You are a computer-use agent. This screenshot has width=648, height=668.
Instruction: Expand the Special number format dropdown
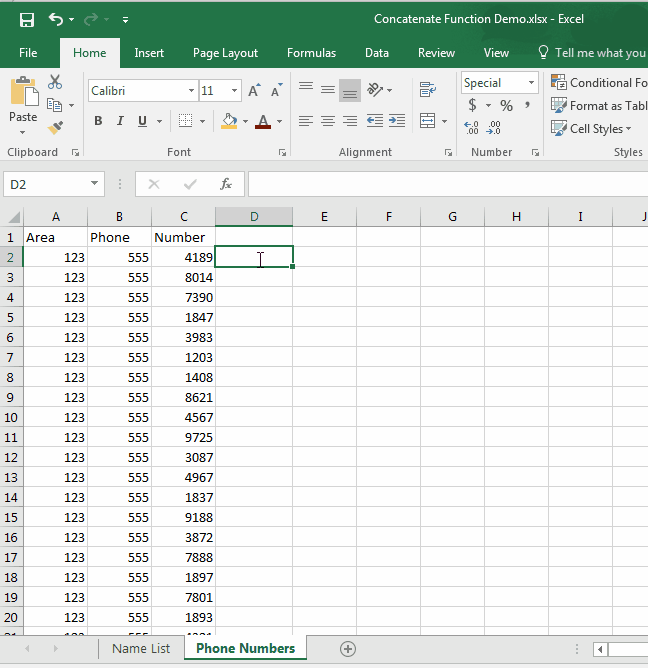pyautogui.click(x=530, y=83)
